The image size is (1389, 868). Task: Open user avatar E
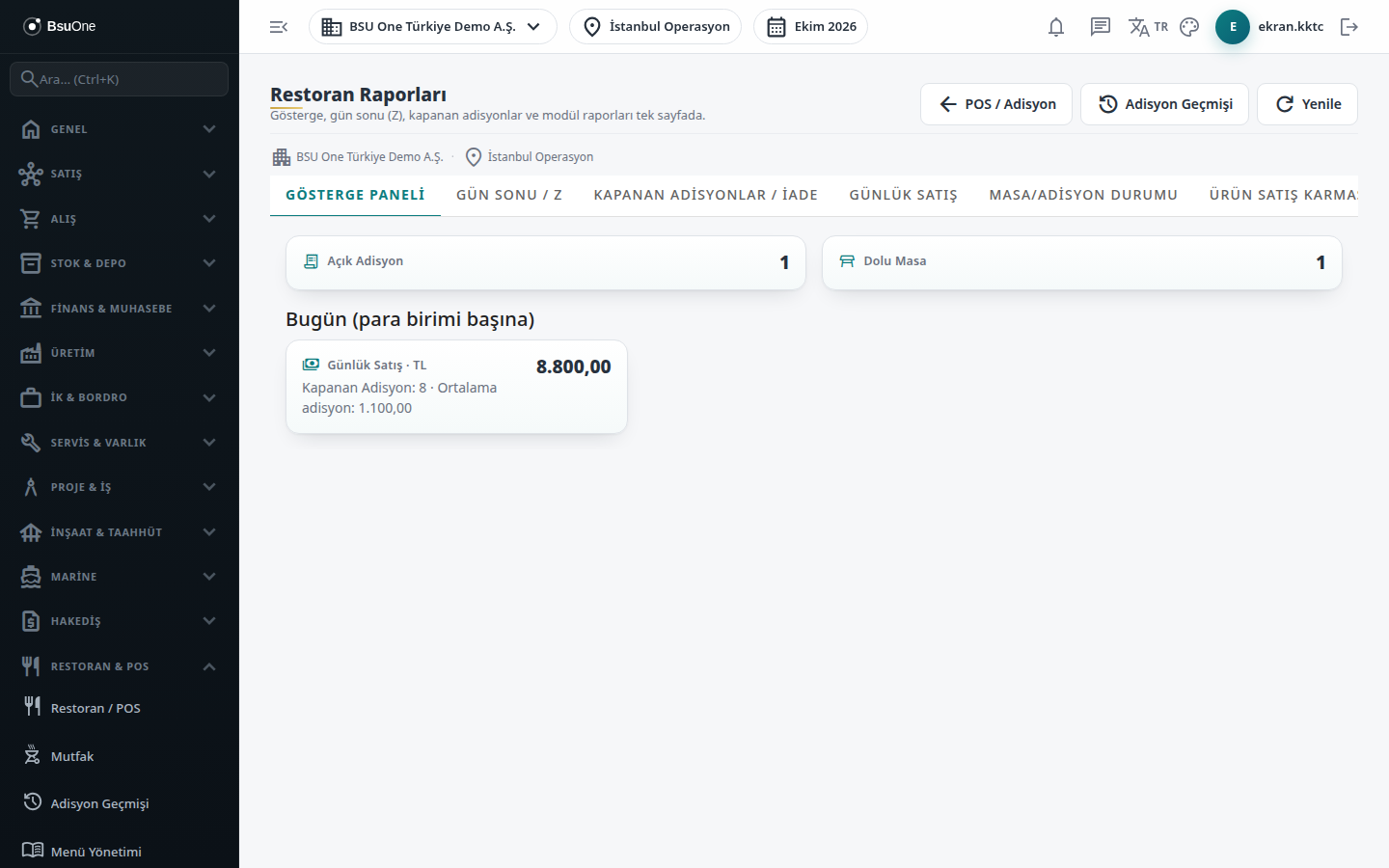tap(1233, 27)
